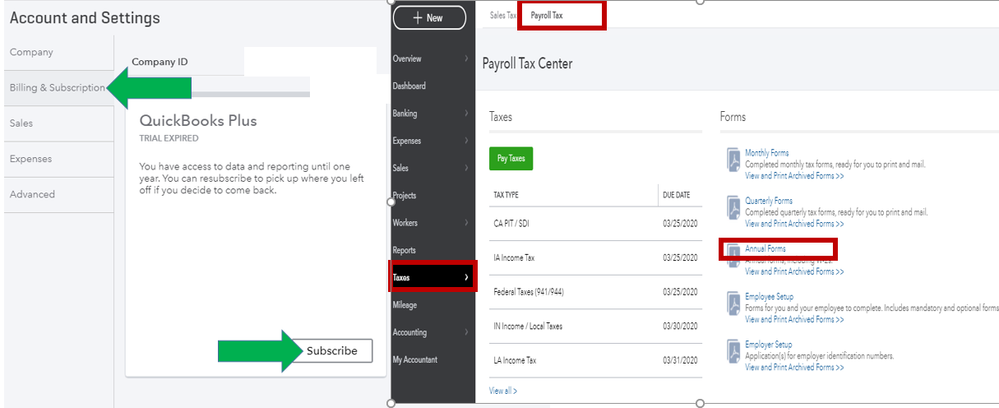
Task: Click the + New button
Action: pyautogui.click(x=428, y=18)
